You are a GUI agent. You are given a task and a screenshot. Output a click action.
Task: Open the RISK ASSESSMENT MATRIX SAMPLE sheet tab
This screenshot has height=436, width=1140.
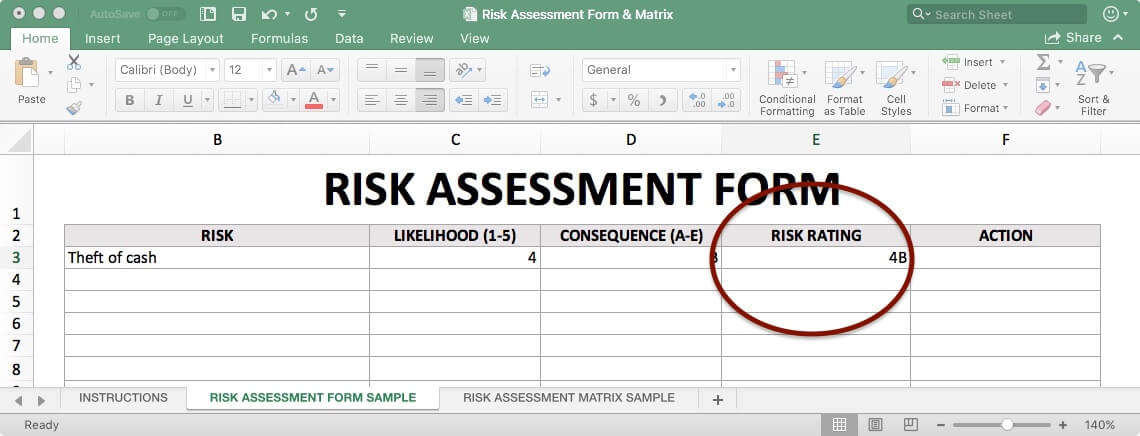pos(569,397)
